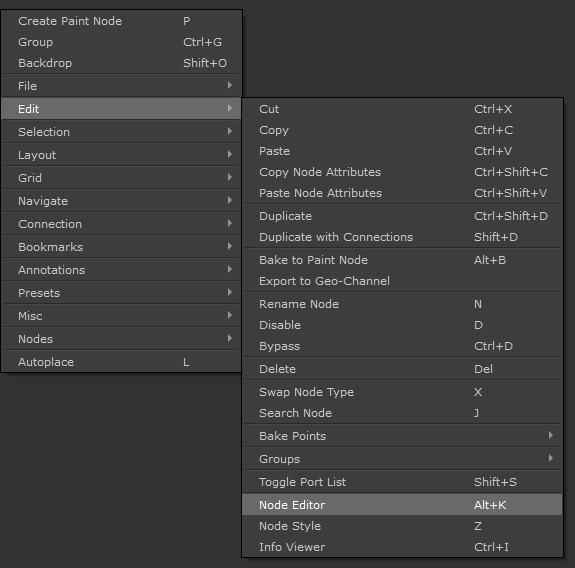Open the Selection submenu
The width and height of the screenshot is (575, 568).
121,132
